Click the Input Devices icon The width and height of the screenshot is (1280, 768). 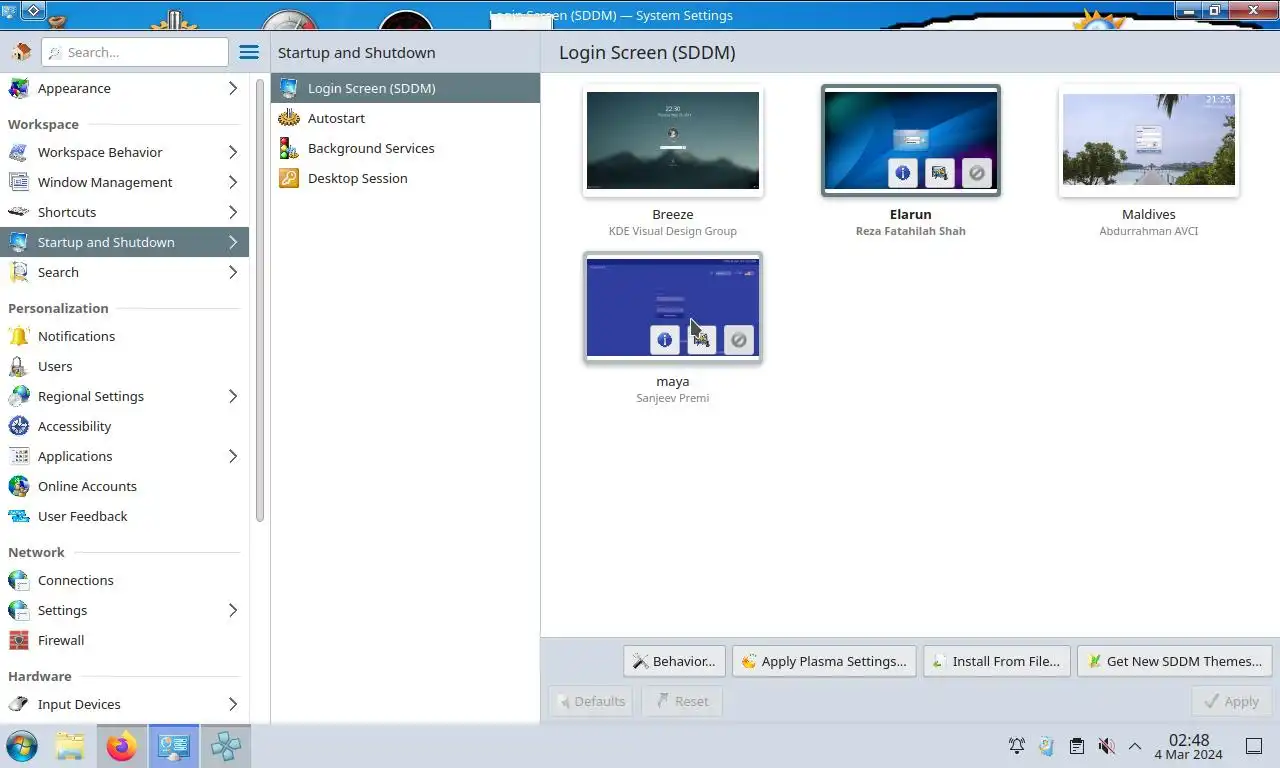click(18, 704)
